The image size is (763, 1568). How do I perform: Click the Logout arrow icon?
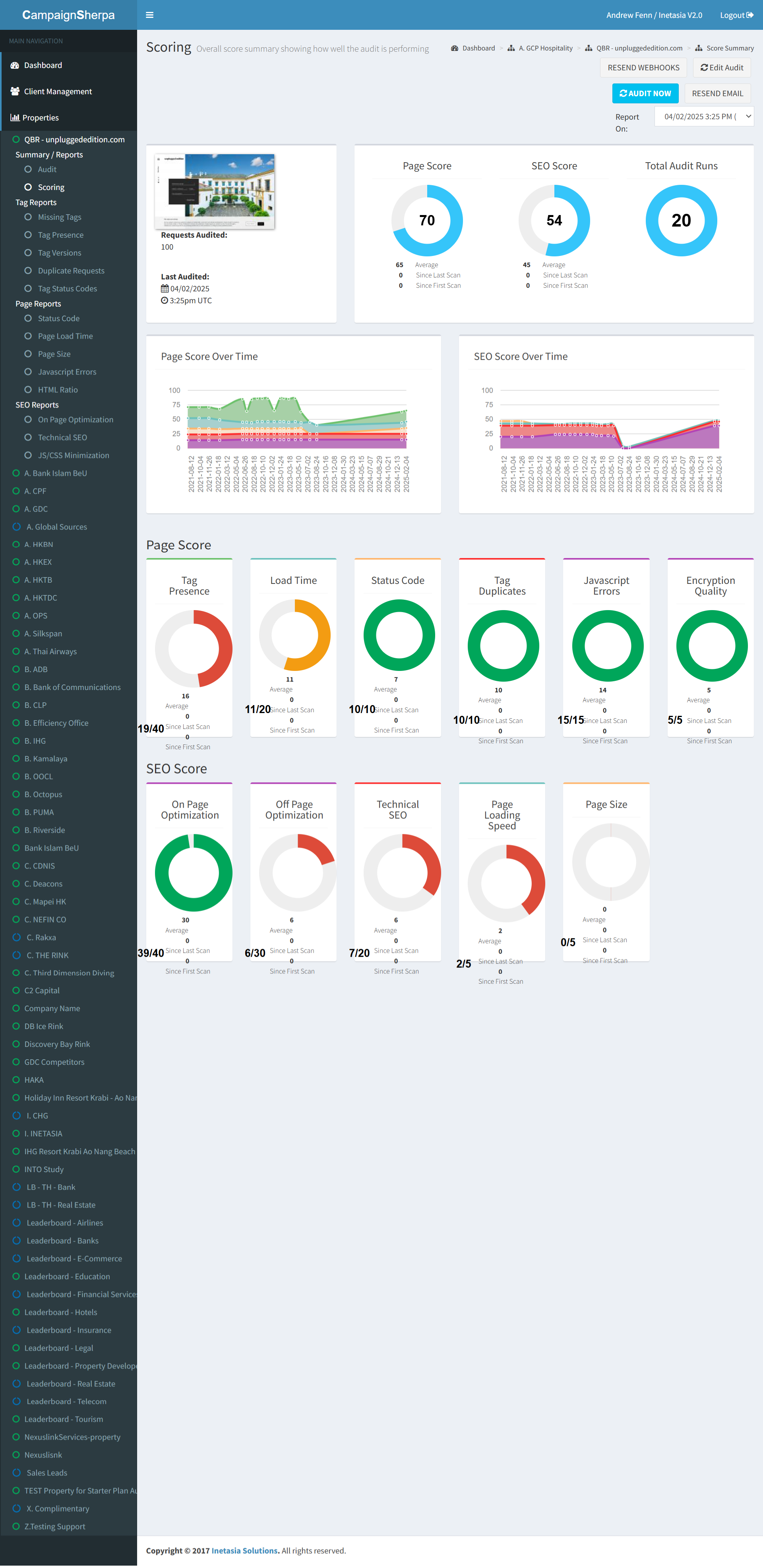coord(750,15)
